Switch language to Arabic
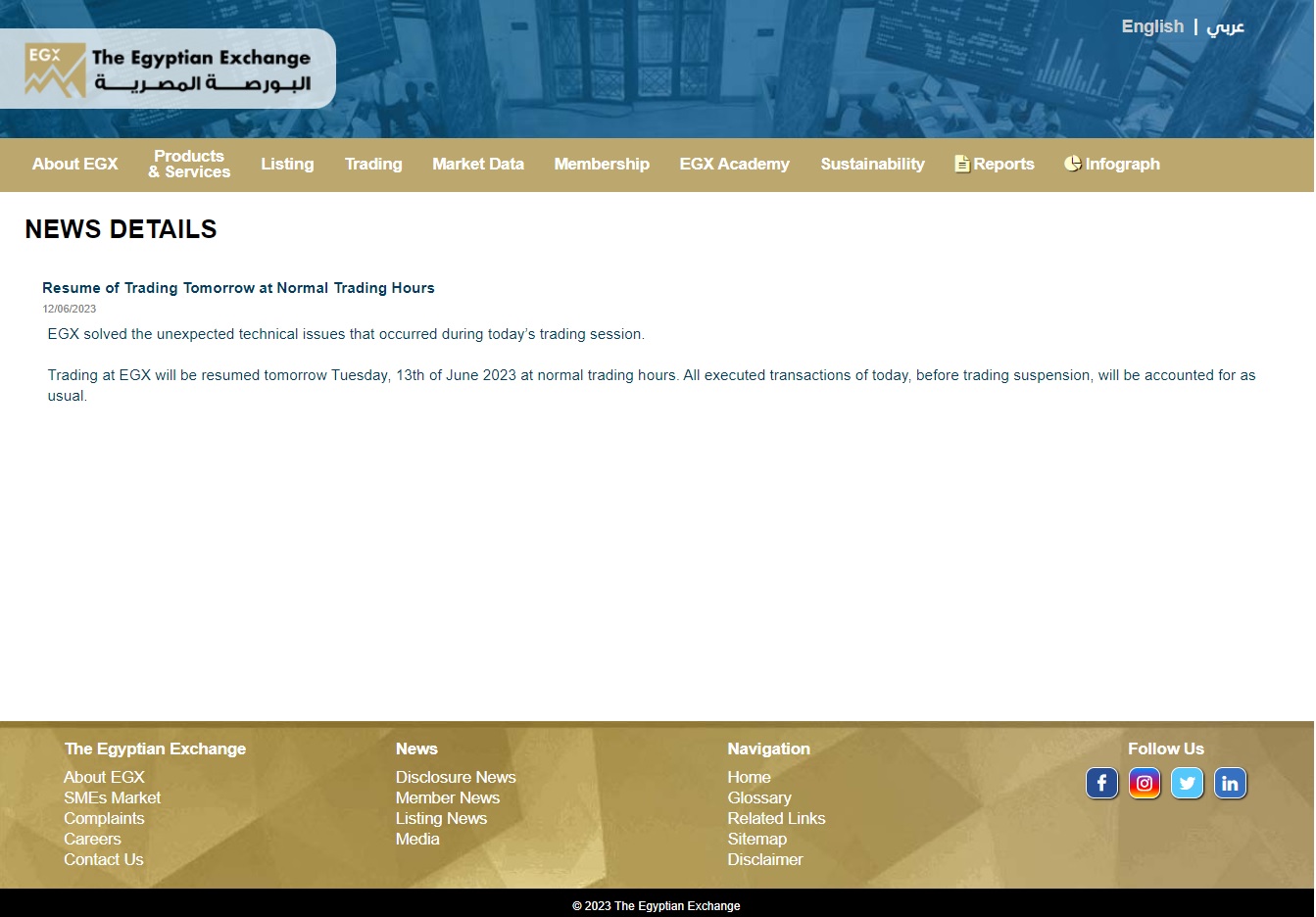The width and height of the screenshot is (1316, 917). tap(1225, 26)
